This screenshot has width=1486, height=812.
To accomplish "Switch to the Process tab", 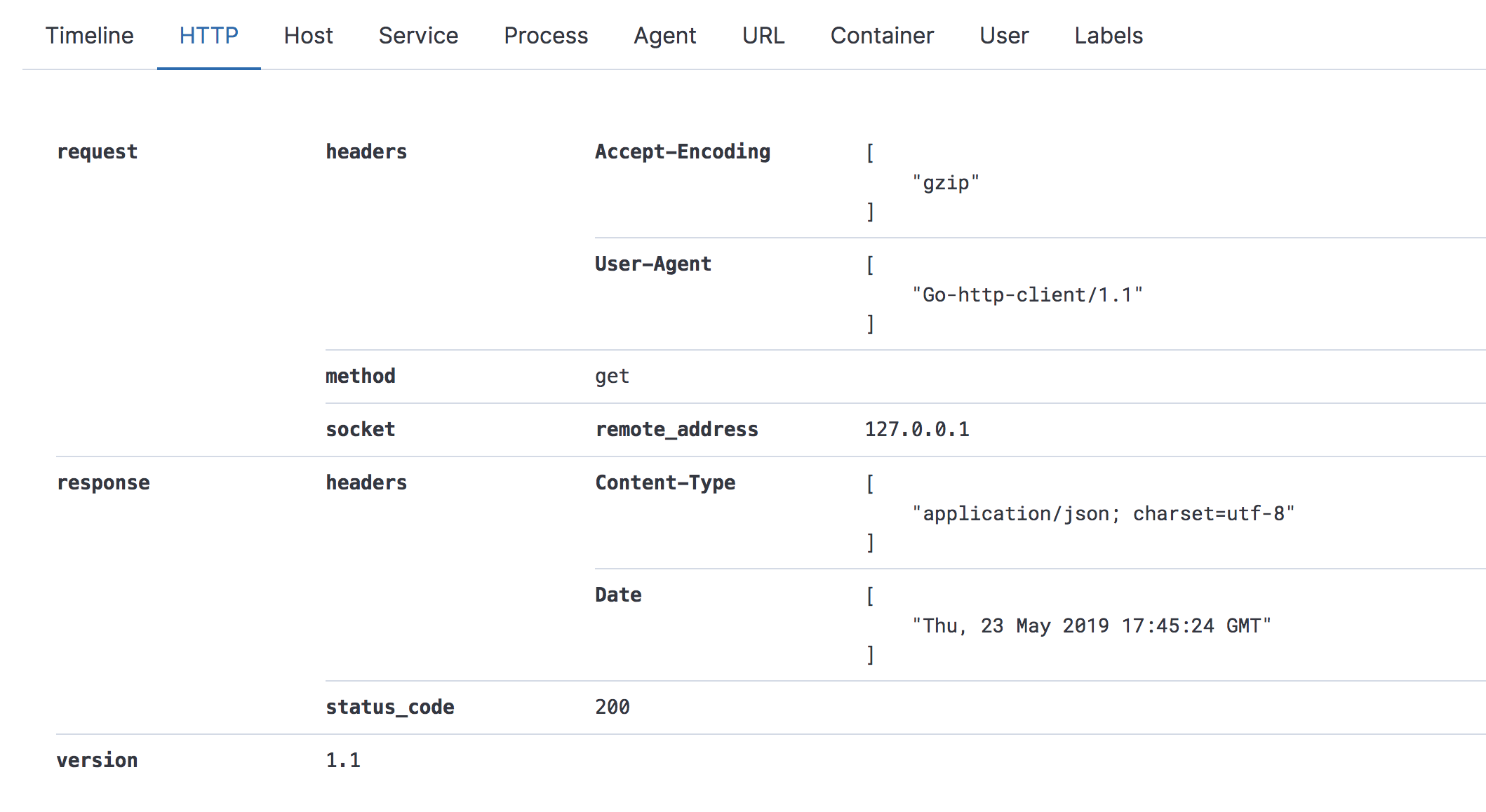I will tap(546, 35).
